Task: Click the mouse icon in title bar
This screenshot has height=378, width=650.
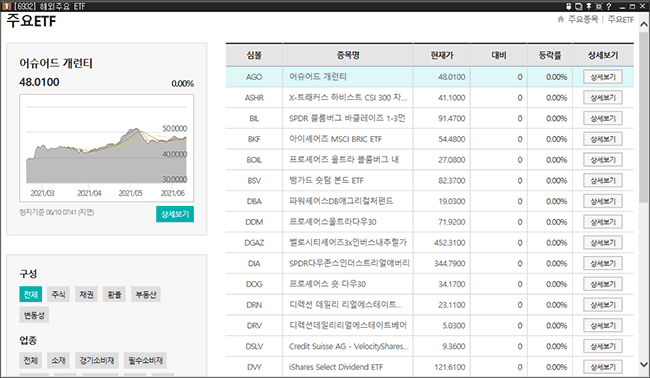Action: (x=569, y=6)
